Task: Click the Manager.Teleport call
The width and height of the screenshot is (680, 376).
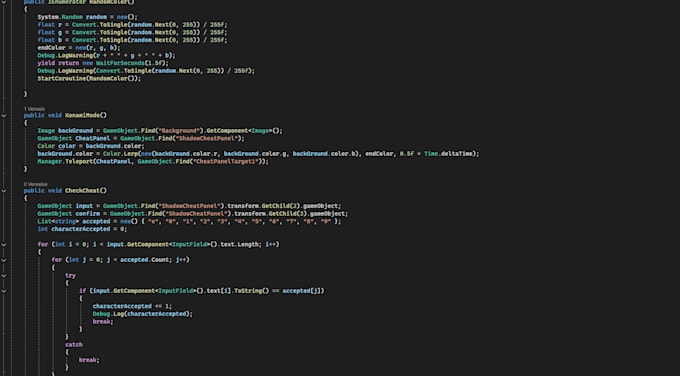Action: [x=153, y=161]
